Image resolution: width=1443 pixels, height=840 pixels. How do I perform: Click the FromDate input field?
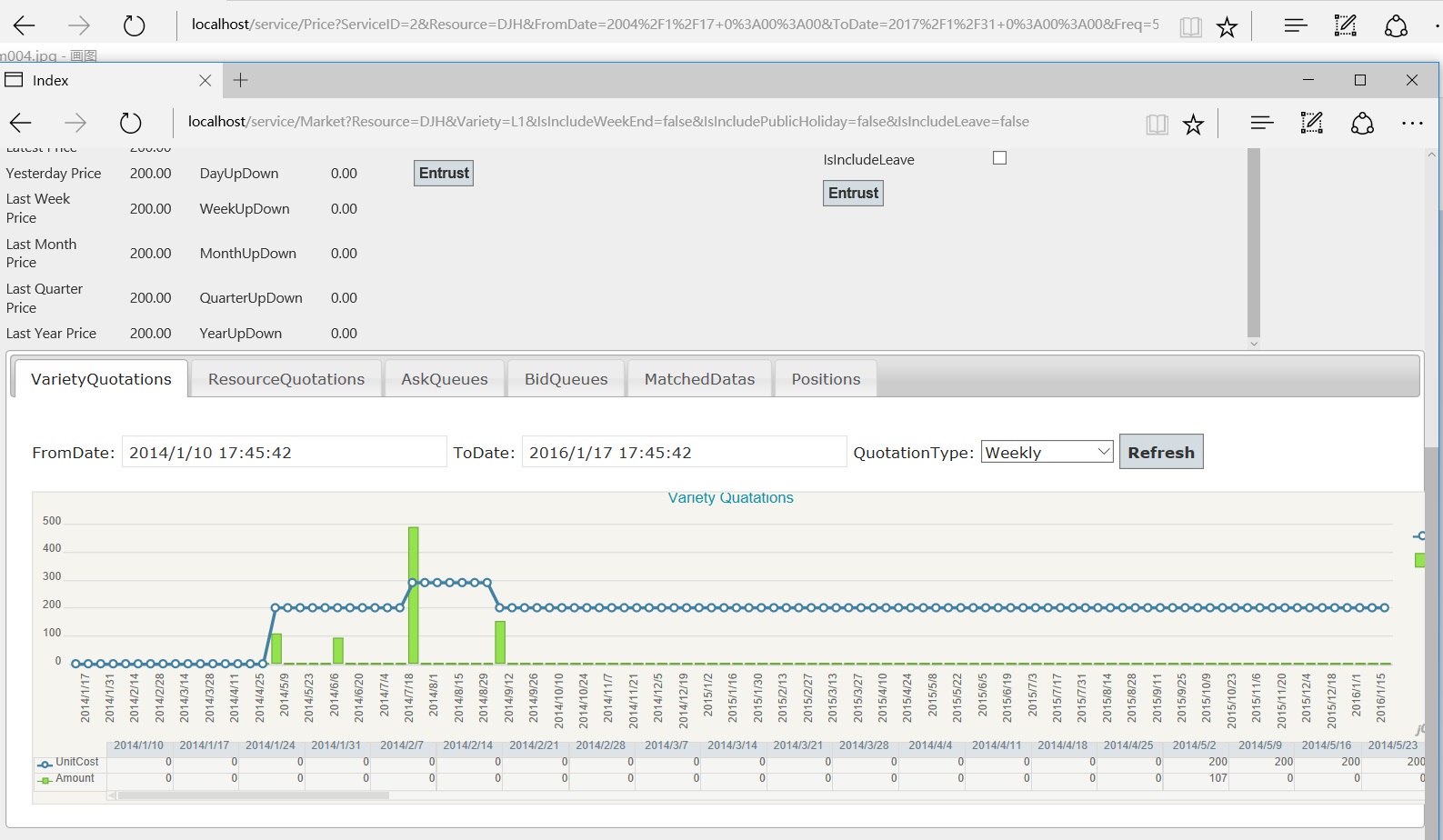pos(284,452)
